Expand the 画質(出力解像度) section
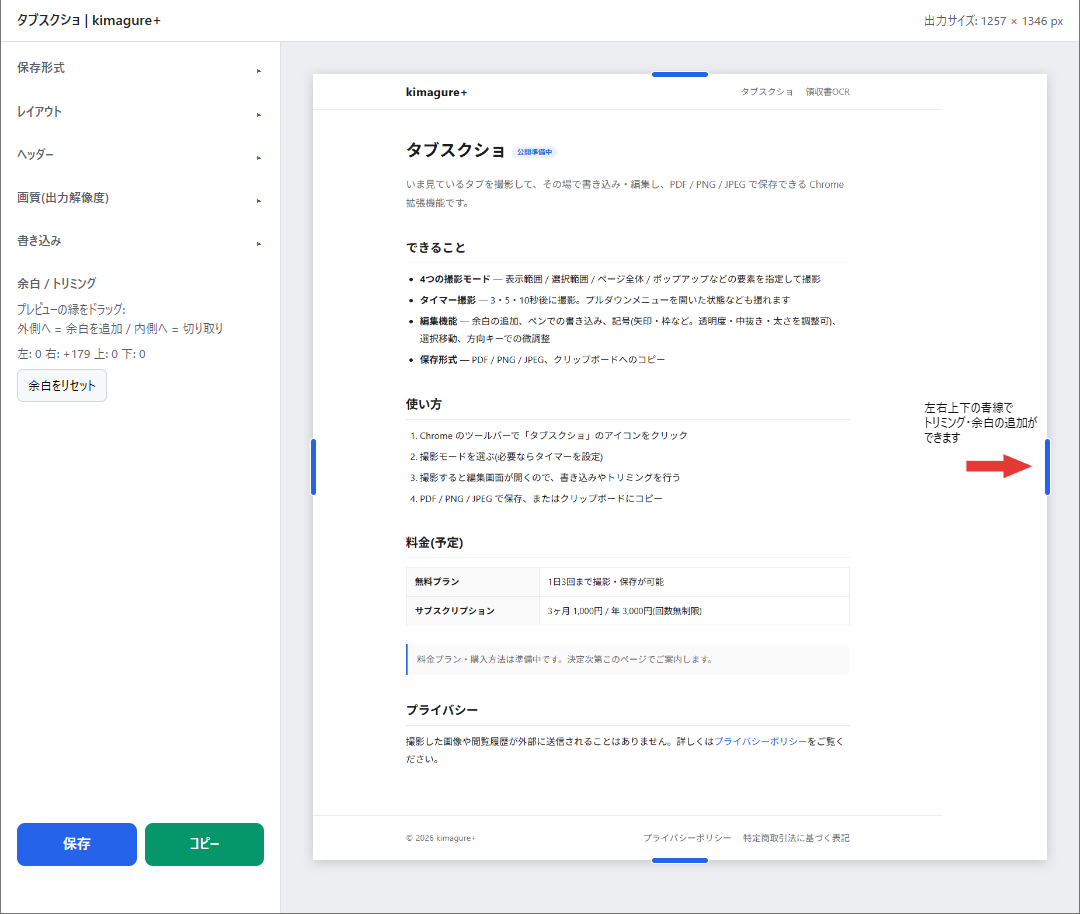The image size is (1080, 914). (x=140, y=198)
